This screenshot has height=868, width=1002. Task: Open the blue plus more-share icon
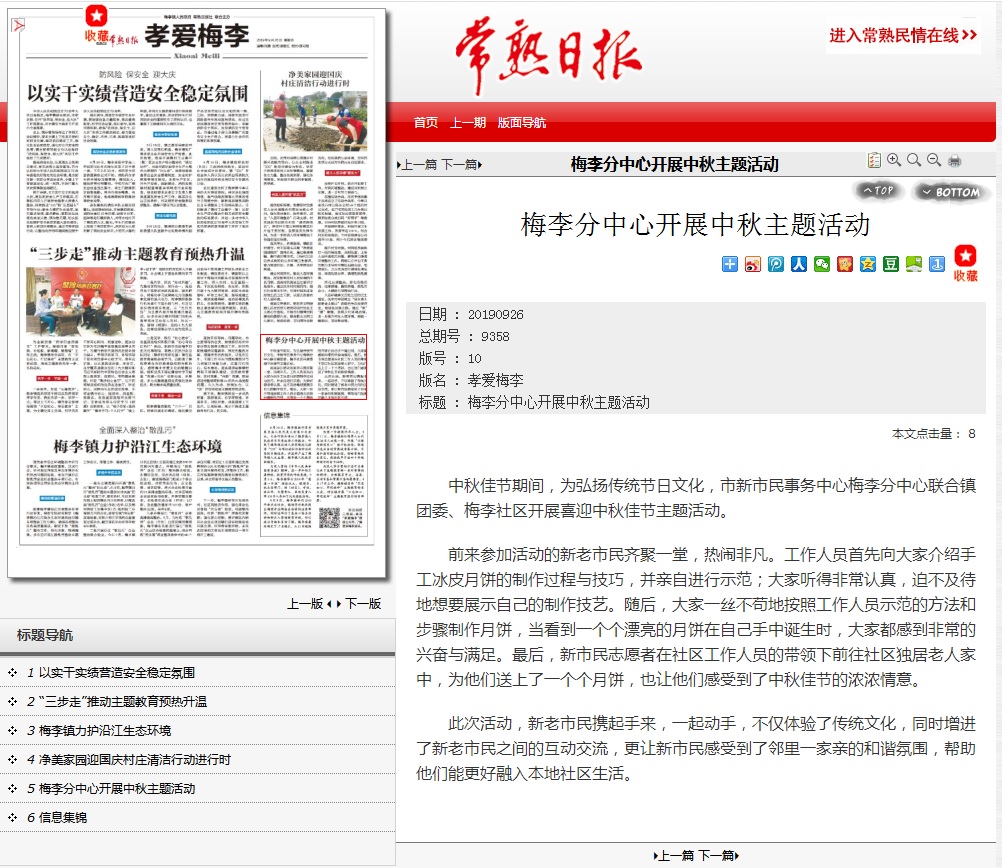click(730, 264)
